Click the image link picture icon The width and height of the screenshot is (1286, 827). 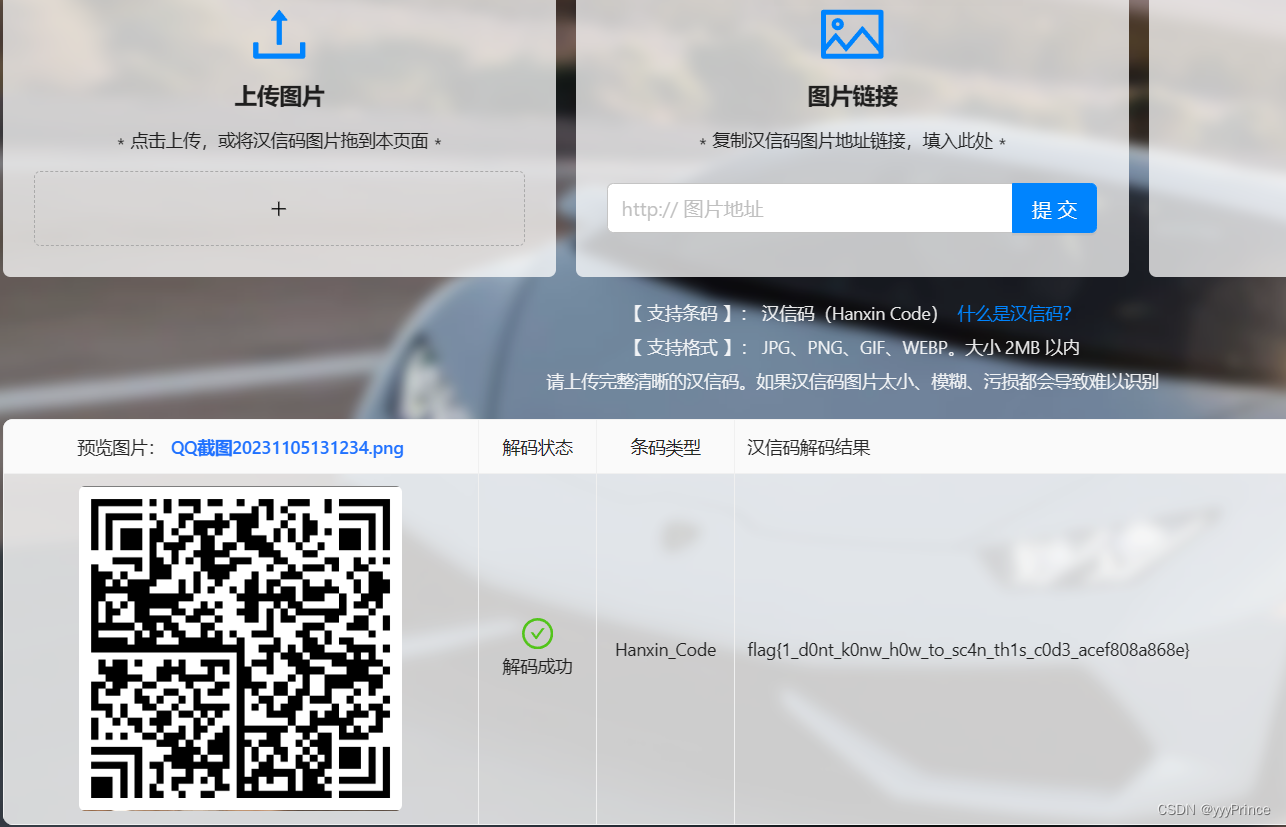click(x=852, y=34)
